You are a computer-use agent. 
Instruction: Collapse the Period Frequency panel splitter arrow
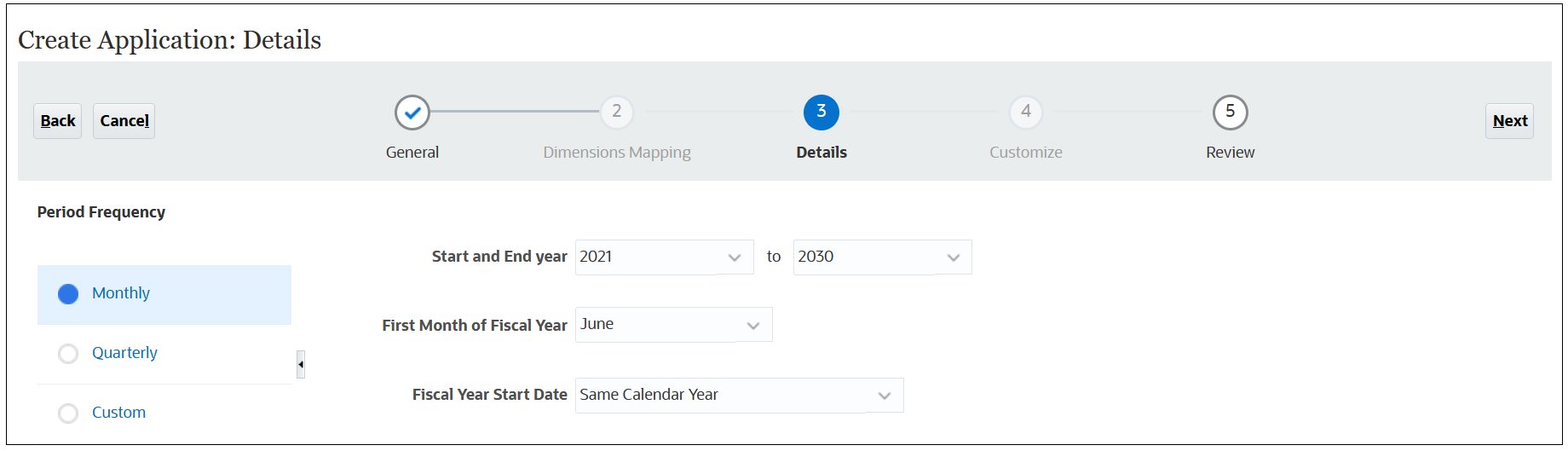(301, 364)
